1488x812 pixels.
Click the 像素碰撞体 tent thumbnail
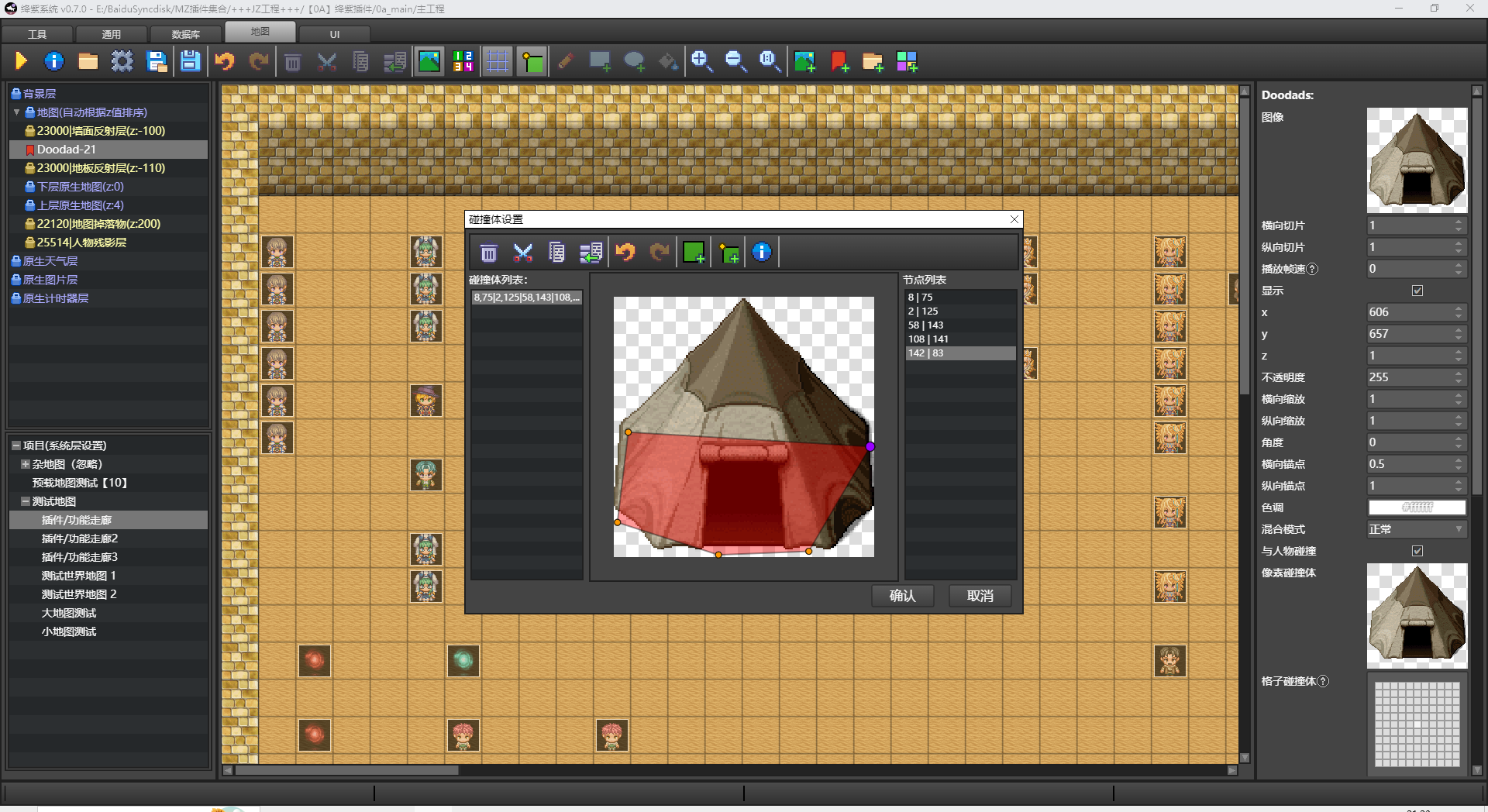pyautogui.click(x=1417, y=615)
